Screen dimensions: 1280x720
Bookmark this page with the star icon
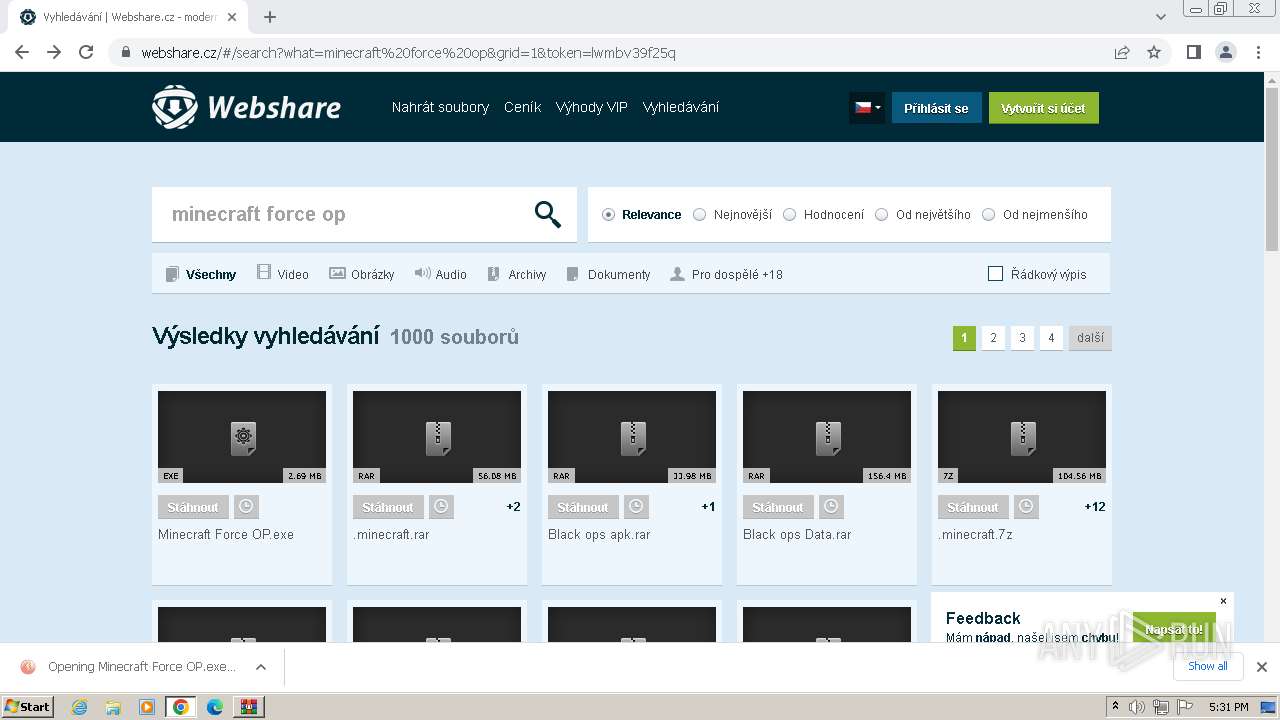point(1154,52)
